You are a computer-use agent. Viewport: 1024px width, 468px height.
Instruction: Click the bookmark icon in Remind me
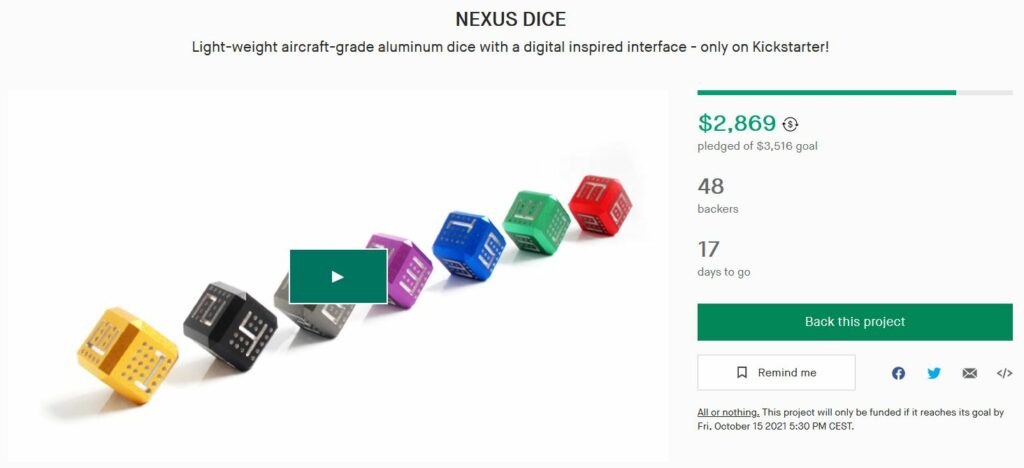coord(742,373)
